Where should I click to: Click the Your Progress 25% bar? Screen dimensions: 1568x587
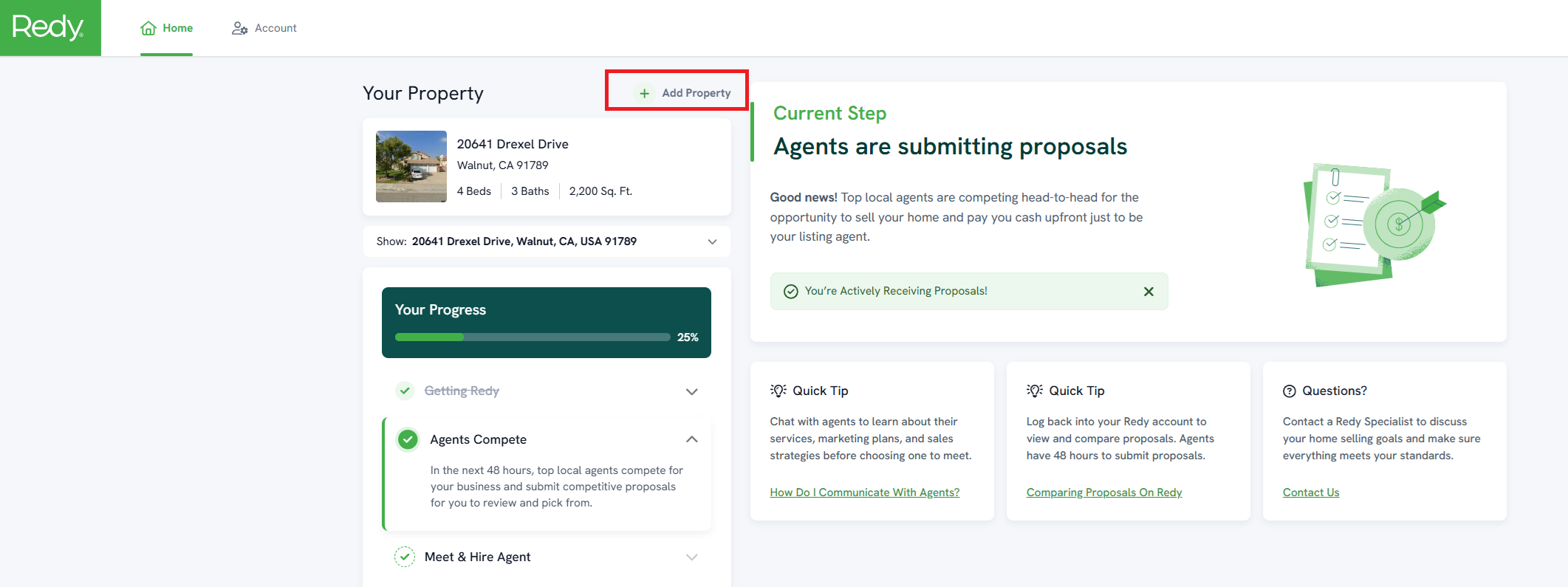click(x=533, y=337)
